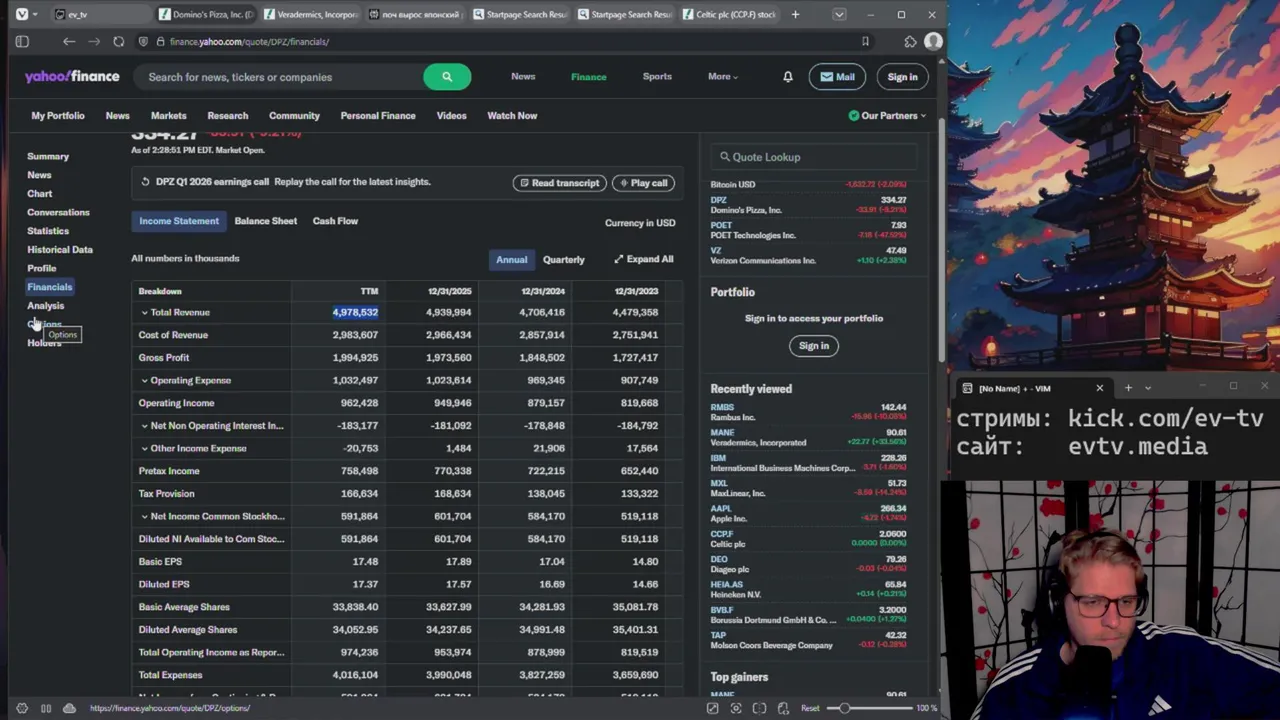Viewport: 1280px width, 720px height.
Task: Click the page actions icon in status bar
Action: click(783, 708)
